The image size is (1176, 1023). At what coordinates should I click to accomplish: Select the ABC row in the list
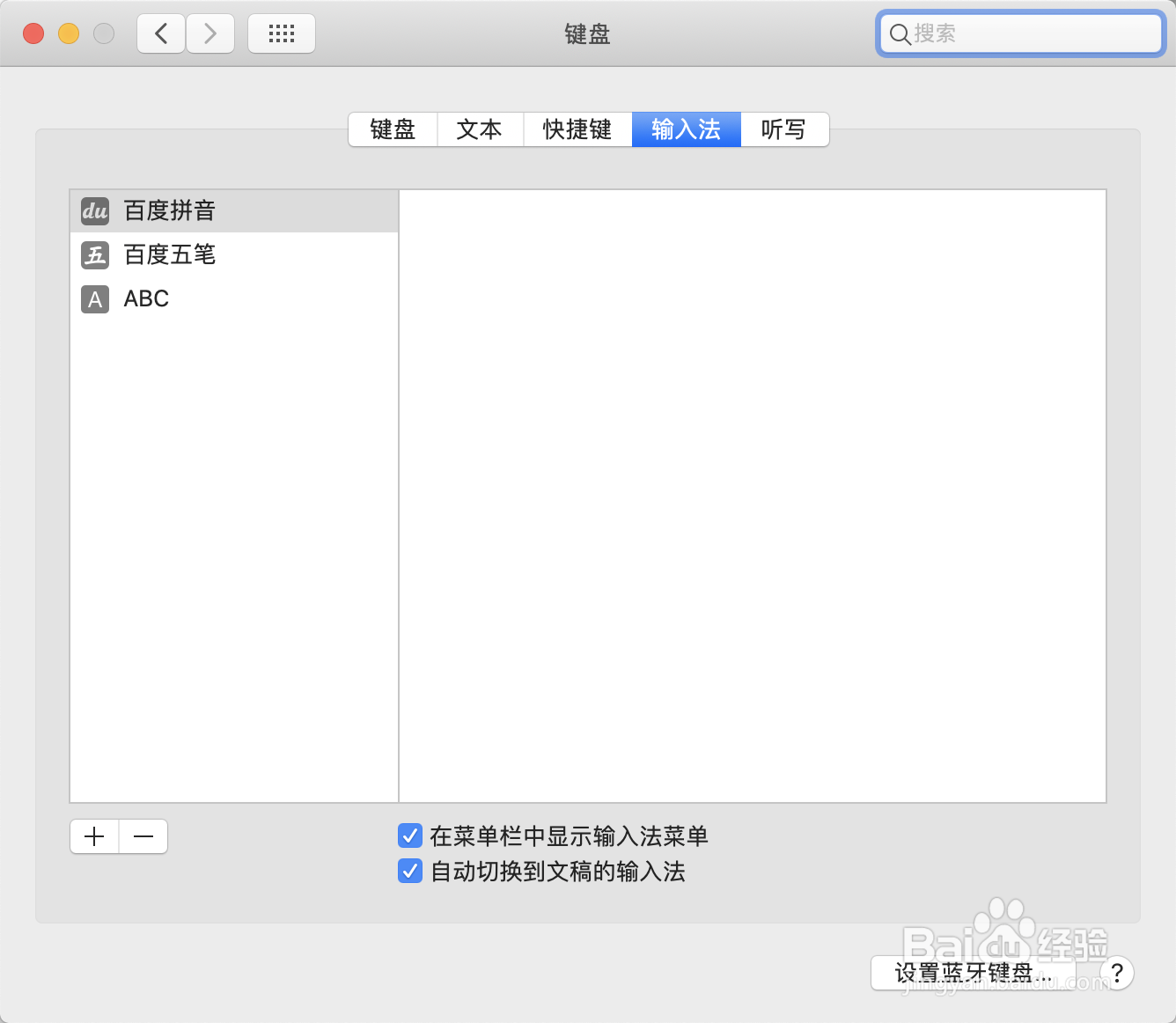(234, 299)
